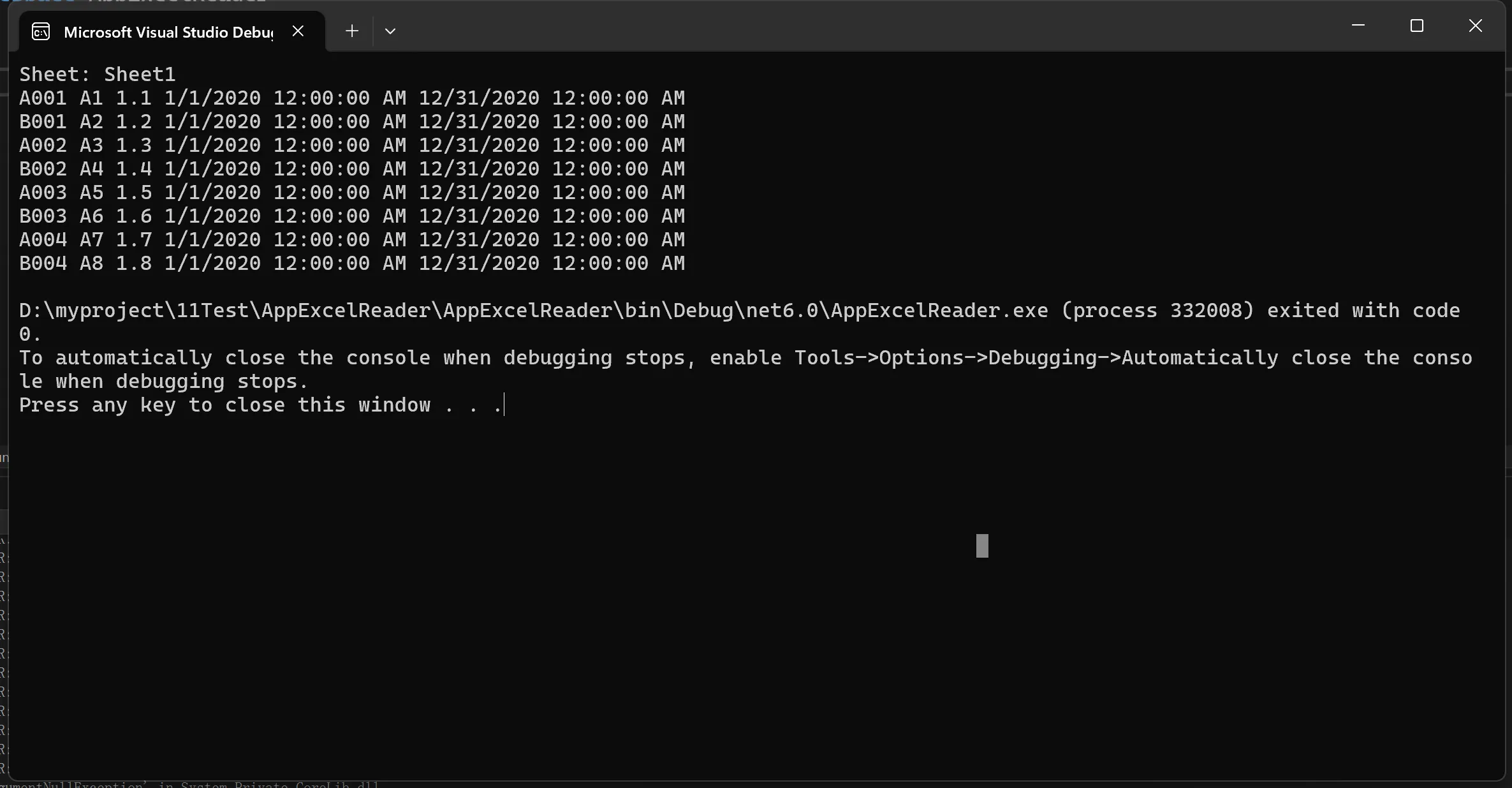Click the 'Sheet: Sheet1' output line
This screenshot has height=788, width=1512.
tap(97, 74)
